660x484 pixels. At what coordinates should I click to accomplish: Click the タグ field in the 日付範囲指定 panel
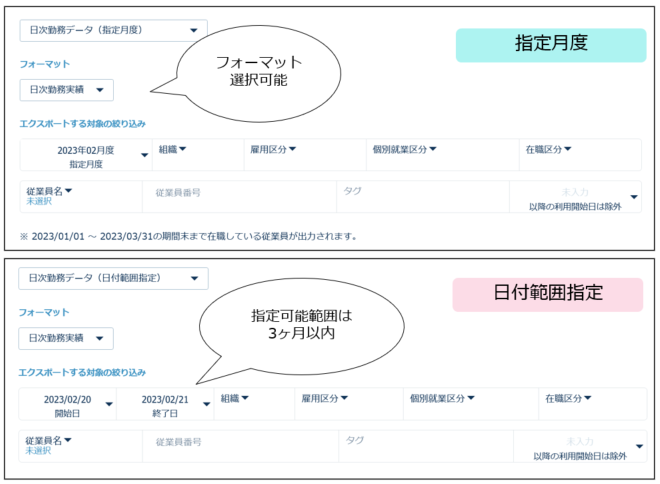click(x=426, y=446)
